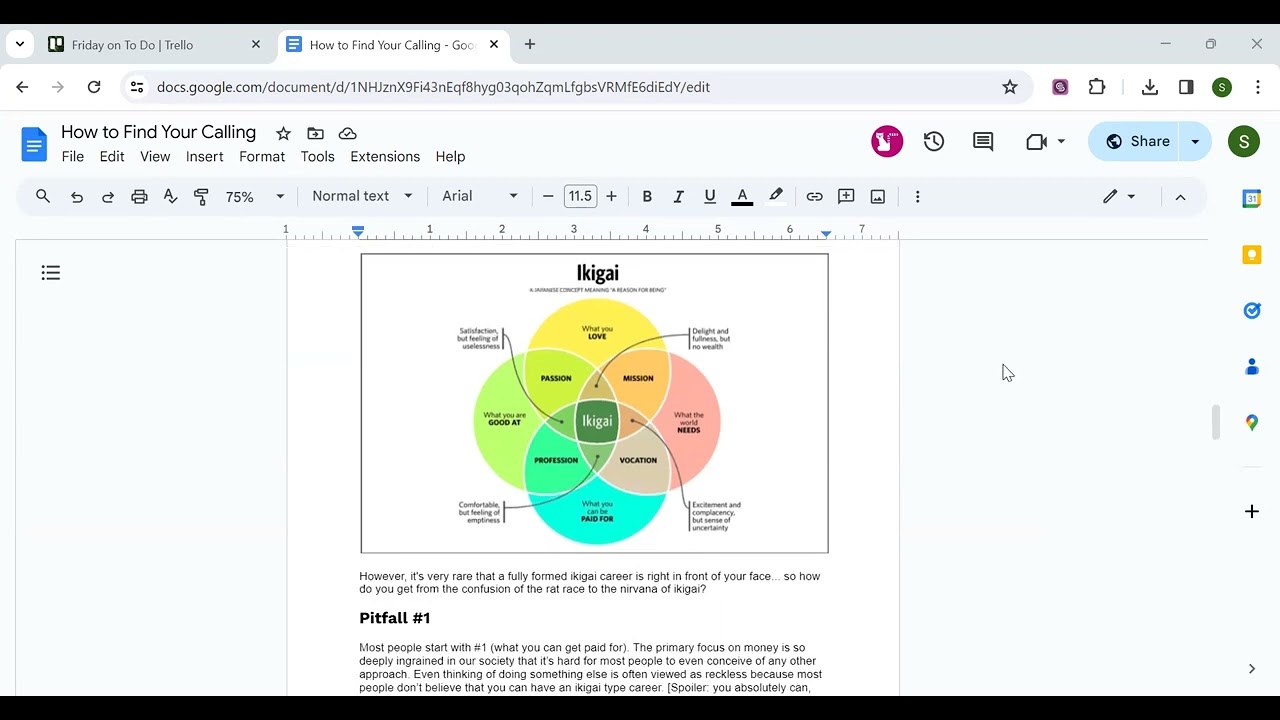Open the Contacts side panel icon
Screen dimensions: 1280x720
click(1251, 367)
